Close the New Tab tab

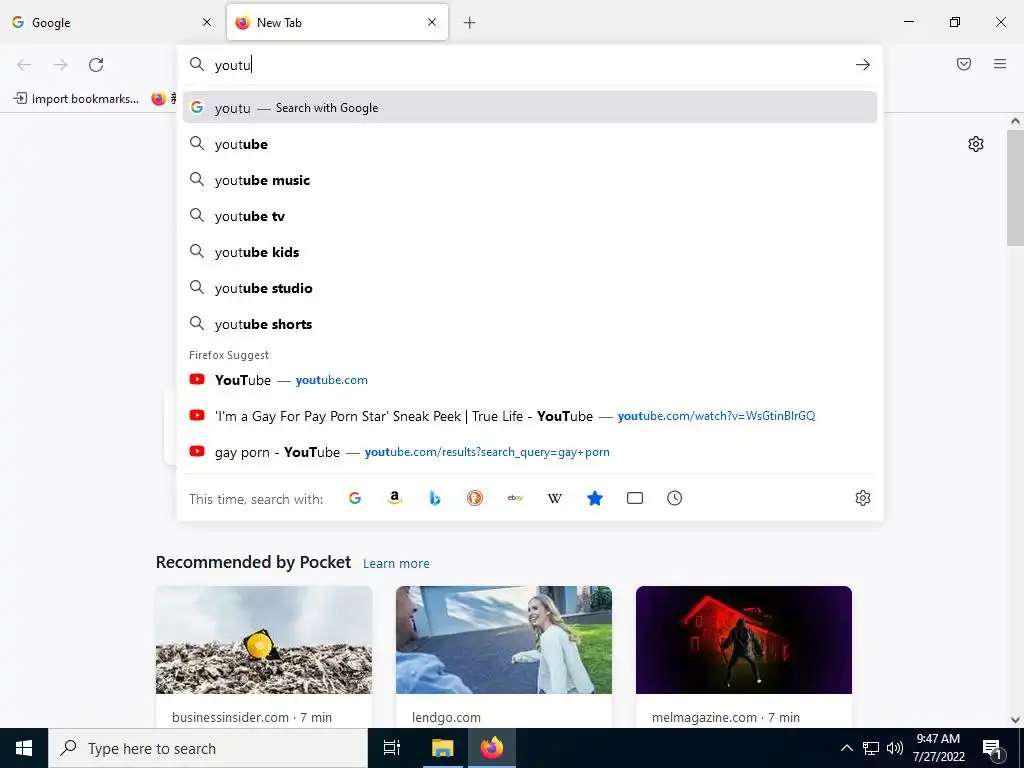pos(432,22)
